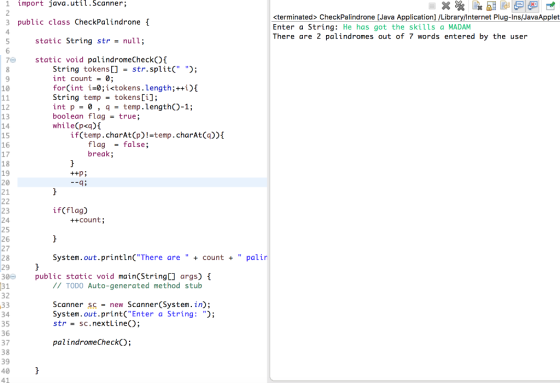Collapse main method fold marker at line 30
Screen dimensions: 560x383
click(13, 277)
